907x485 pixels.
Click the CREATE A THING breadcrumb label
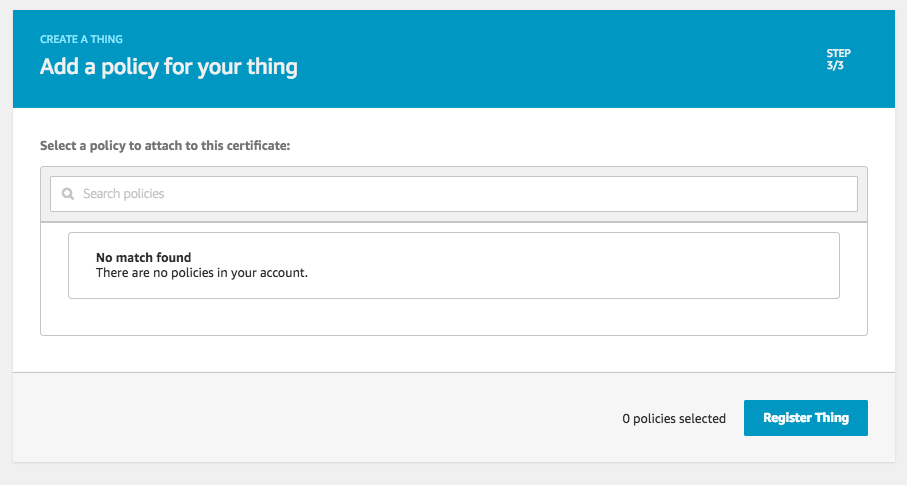pos(81,39)
